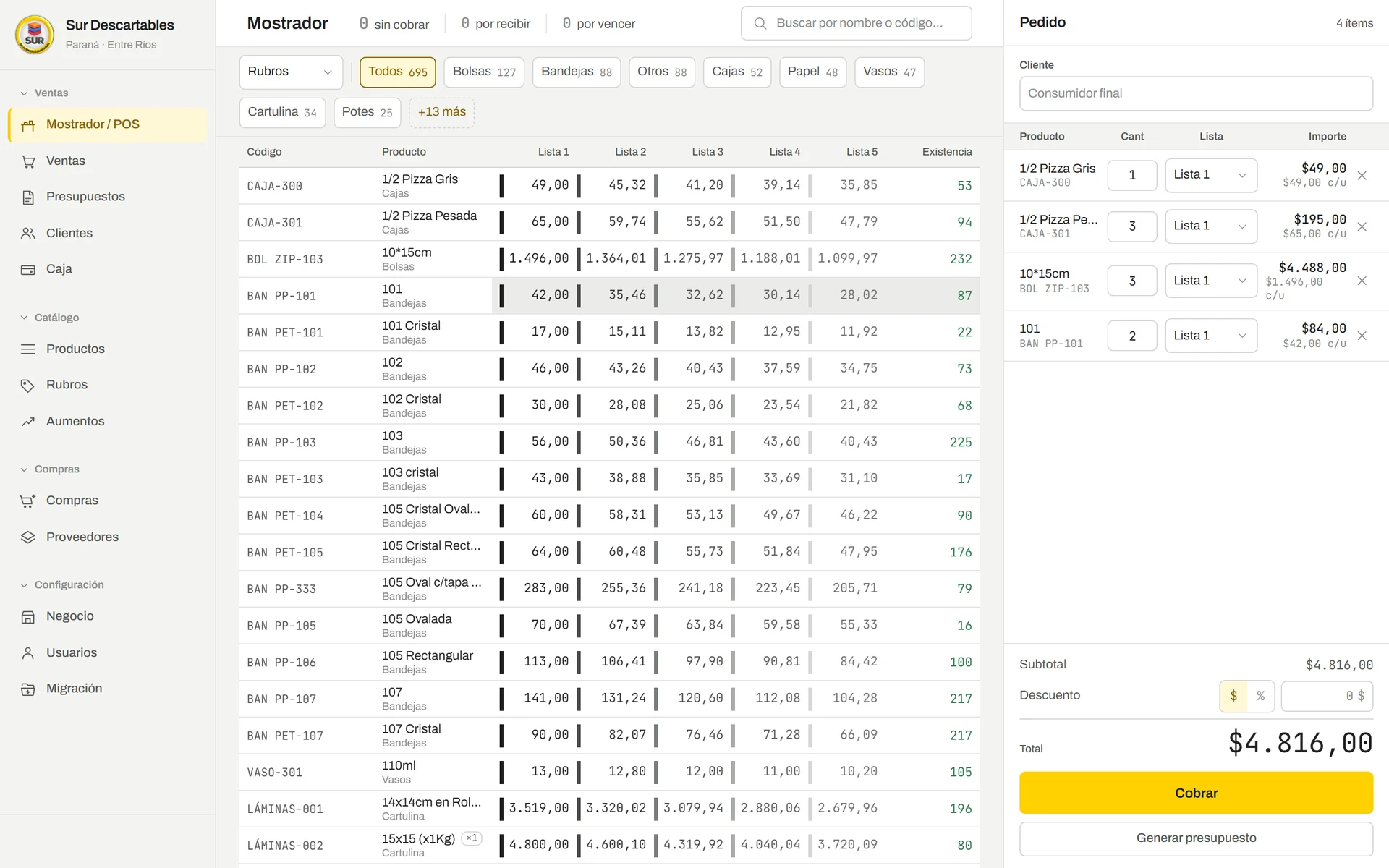Open Lista dropdown for CAJA-301 item
The height and width of the screenshot is (868, 1389).
1211,226
